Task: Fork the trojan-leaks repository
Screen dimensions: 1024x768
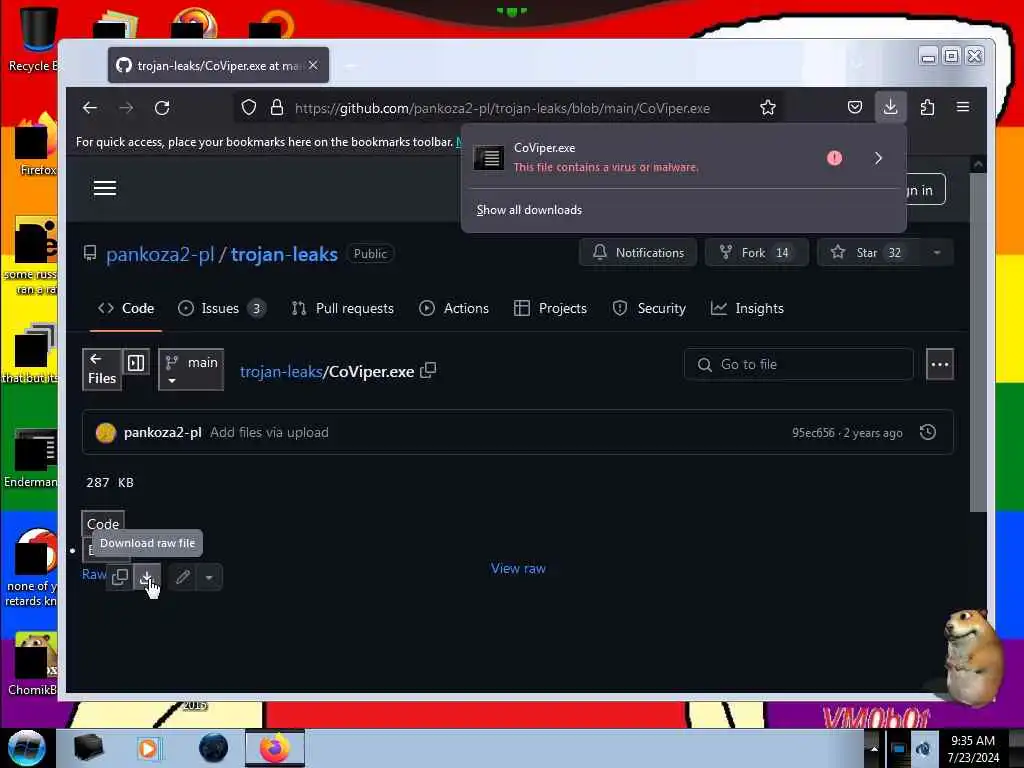Action: tap(757, 253)
